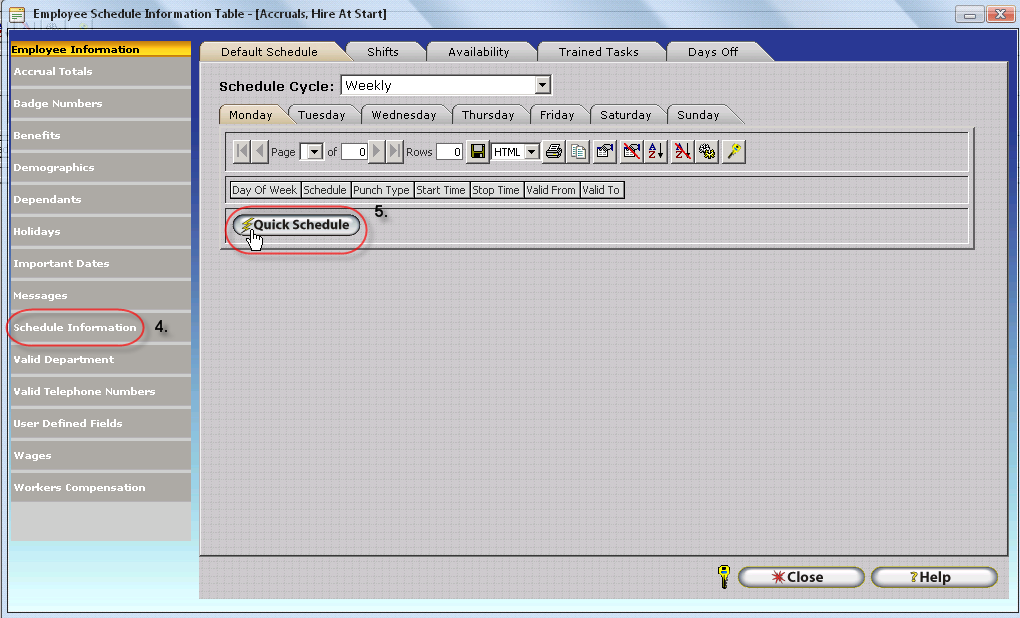The image size is (1020, 618).
Task: Click the copy pages icon in the toolbar
Action: point(578,152)
